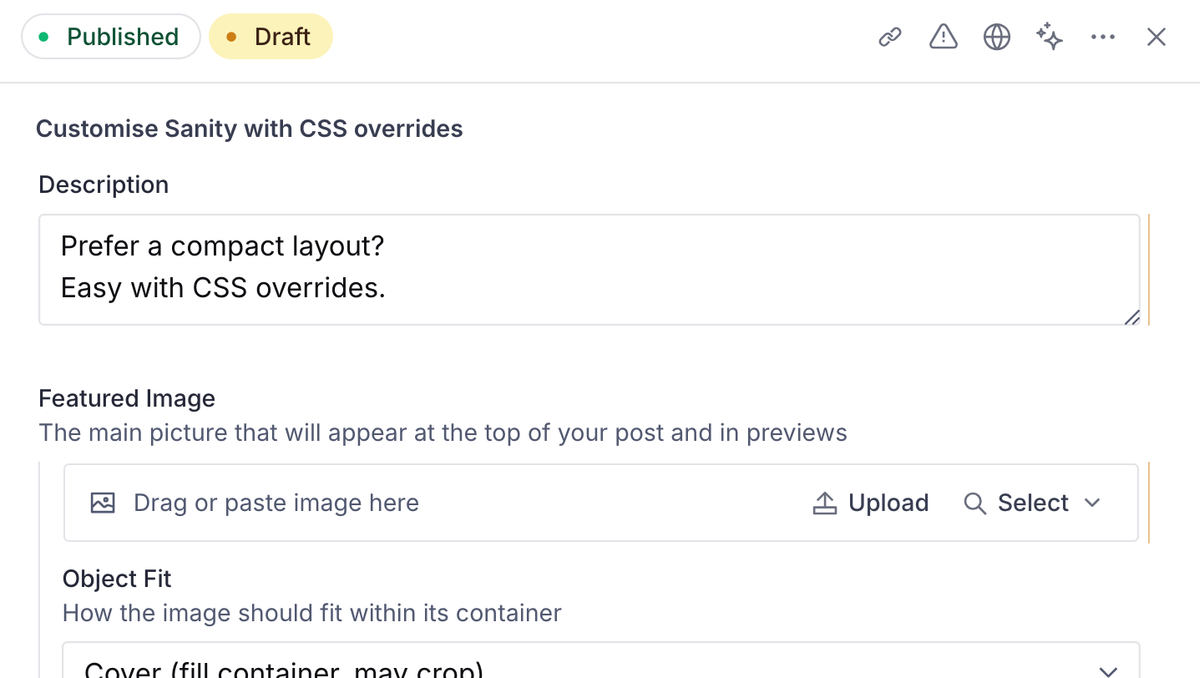Click the Description text area
1200x678 pixels.
coord(589,269)
